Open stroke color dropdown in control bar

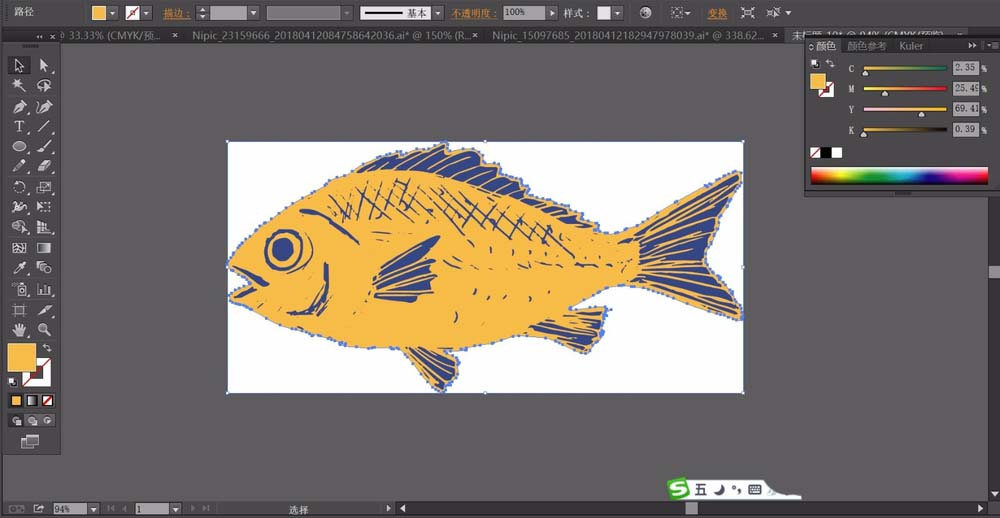147,13
